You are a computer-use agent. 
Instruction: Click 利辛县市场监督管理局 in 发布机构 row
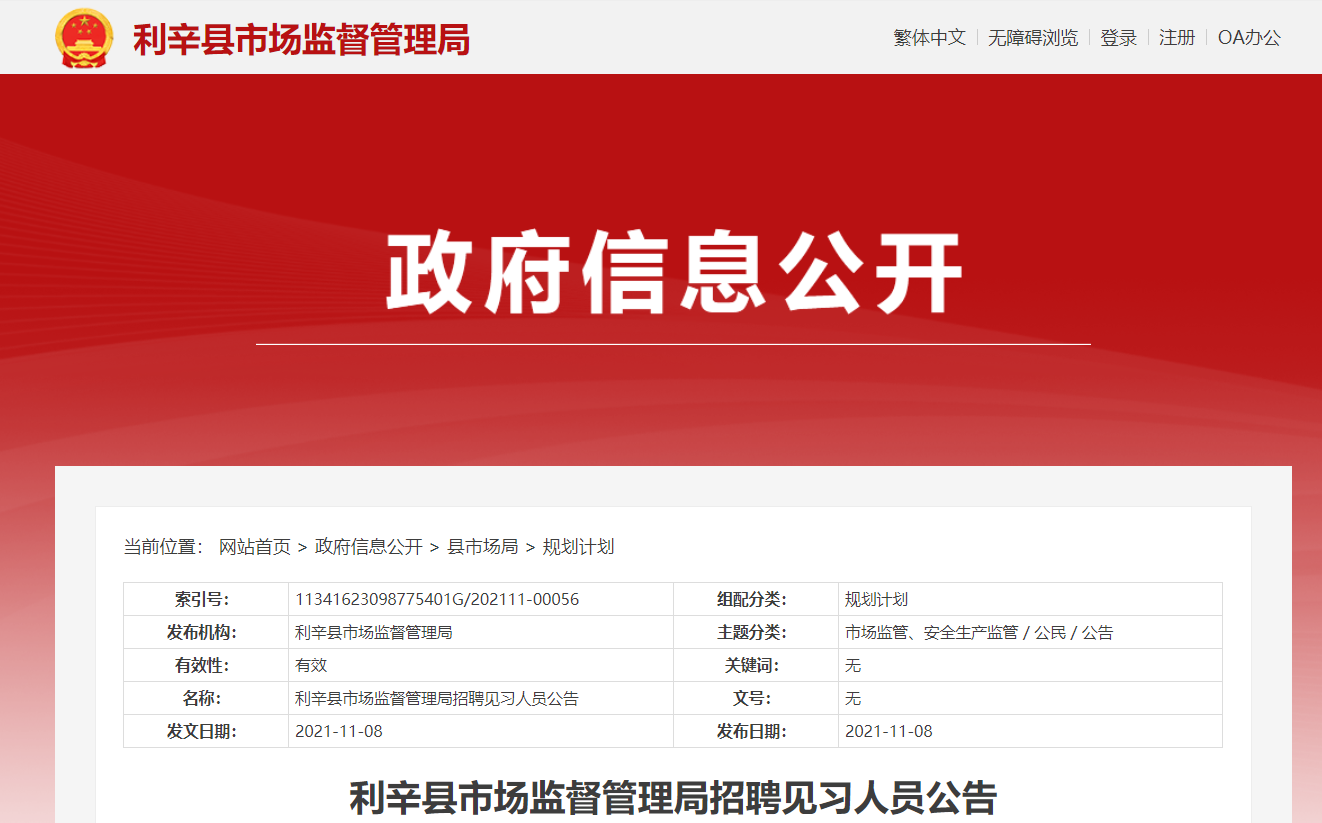(x=374, y=633)
